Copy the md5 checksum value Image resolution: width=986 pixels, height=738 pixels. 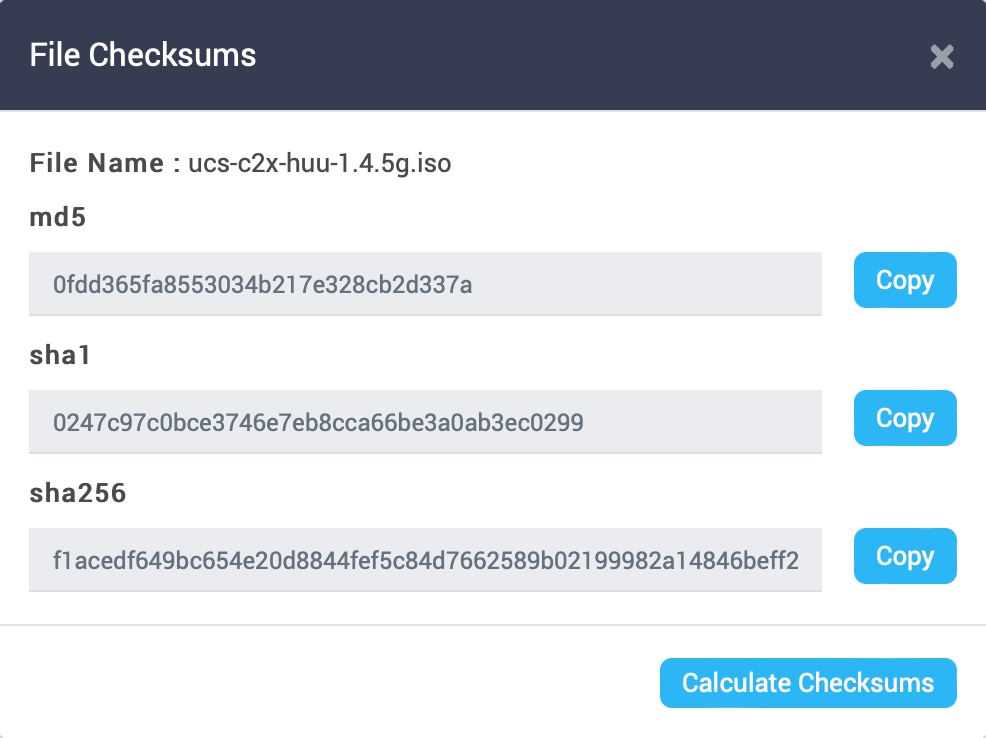[905, 281]
